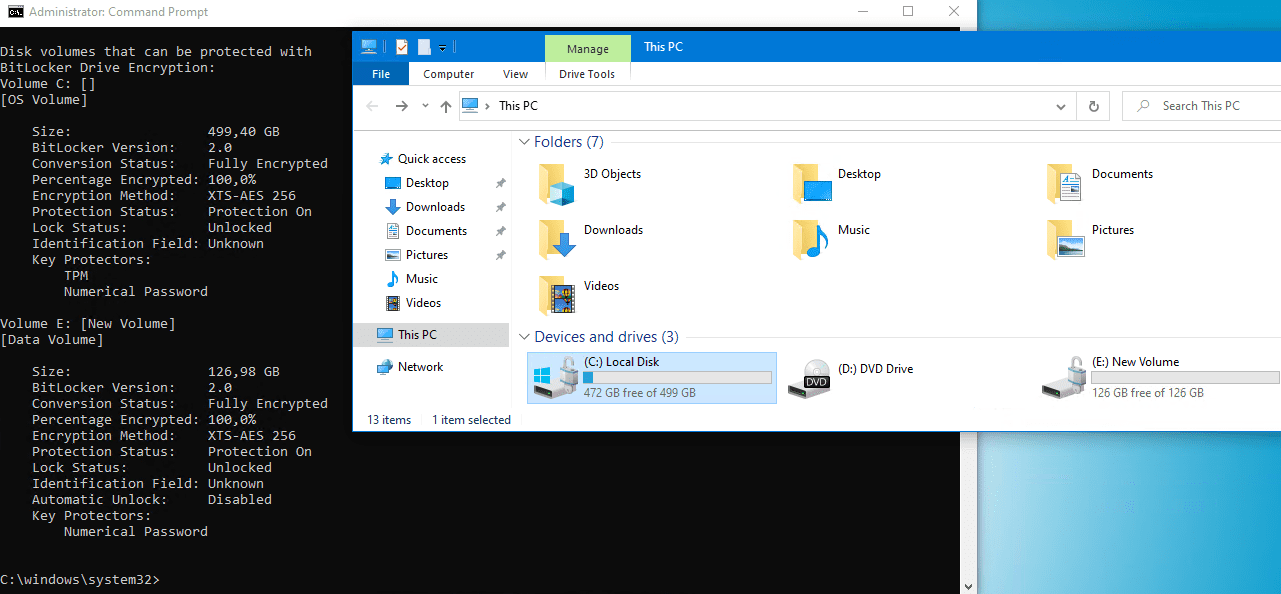Click the Command Prompt title bar text

[x=119, y=12]
